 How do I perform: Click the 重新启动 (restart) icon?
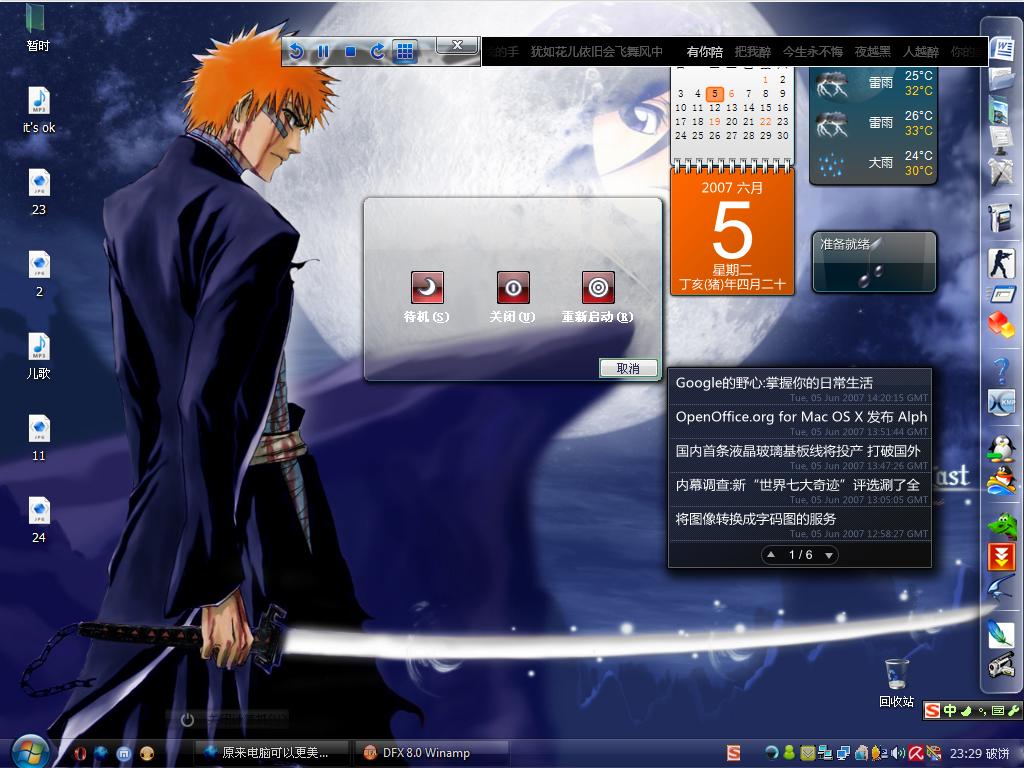pyautogui.click(x=598, y=287)
